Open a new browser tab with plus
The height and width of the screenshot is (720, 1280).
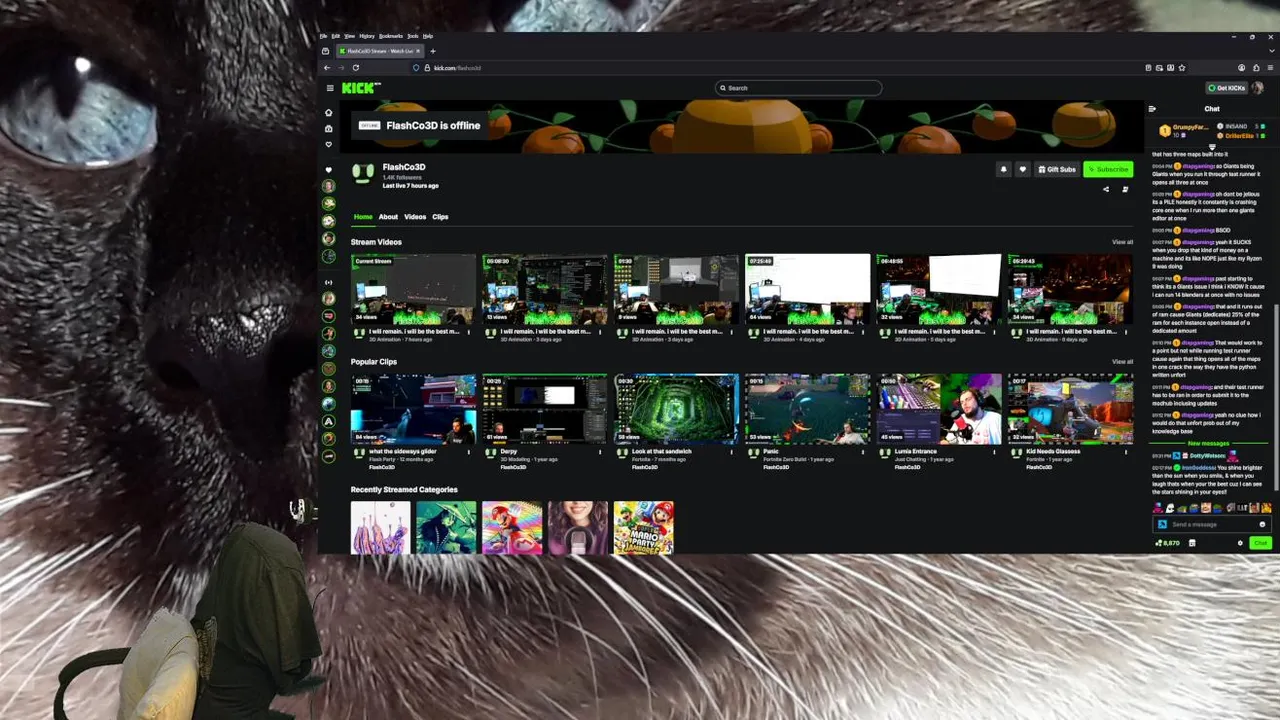pyautogui.click(x=432, y=51)
